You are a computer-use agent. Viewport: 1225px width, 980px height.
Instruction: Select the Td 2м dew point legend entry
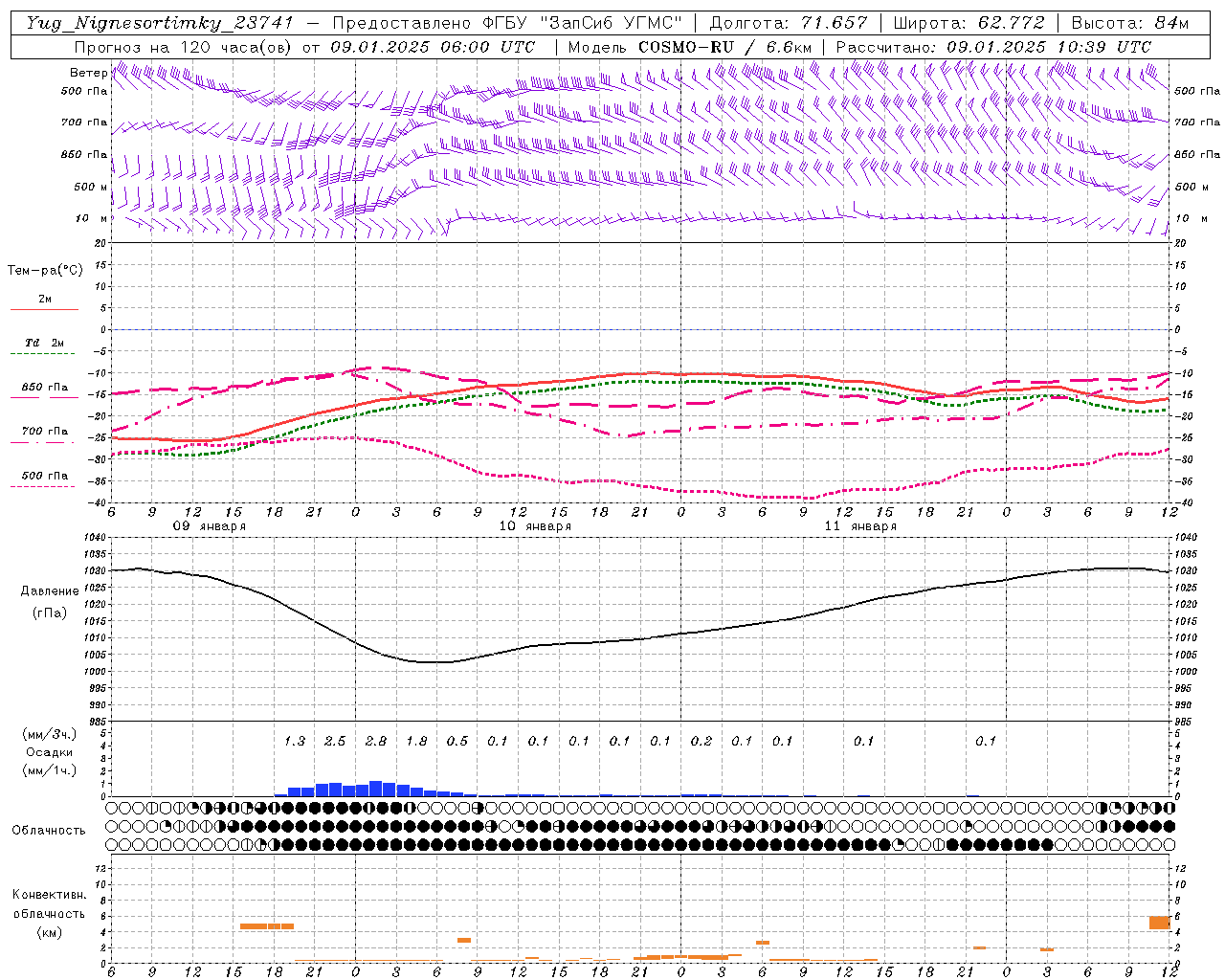pyautogui.click(x=44, y=344)
